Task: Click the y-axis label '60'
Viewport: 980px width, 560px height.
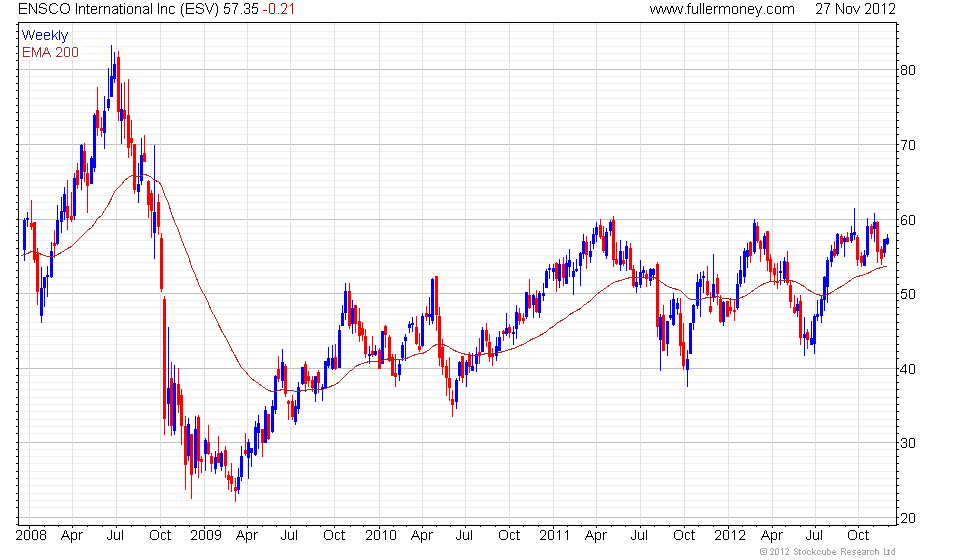Action: tap(907, 220)
